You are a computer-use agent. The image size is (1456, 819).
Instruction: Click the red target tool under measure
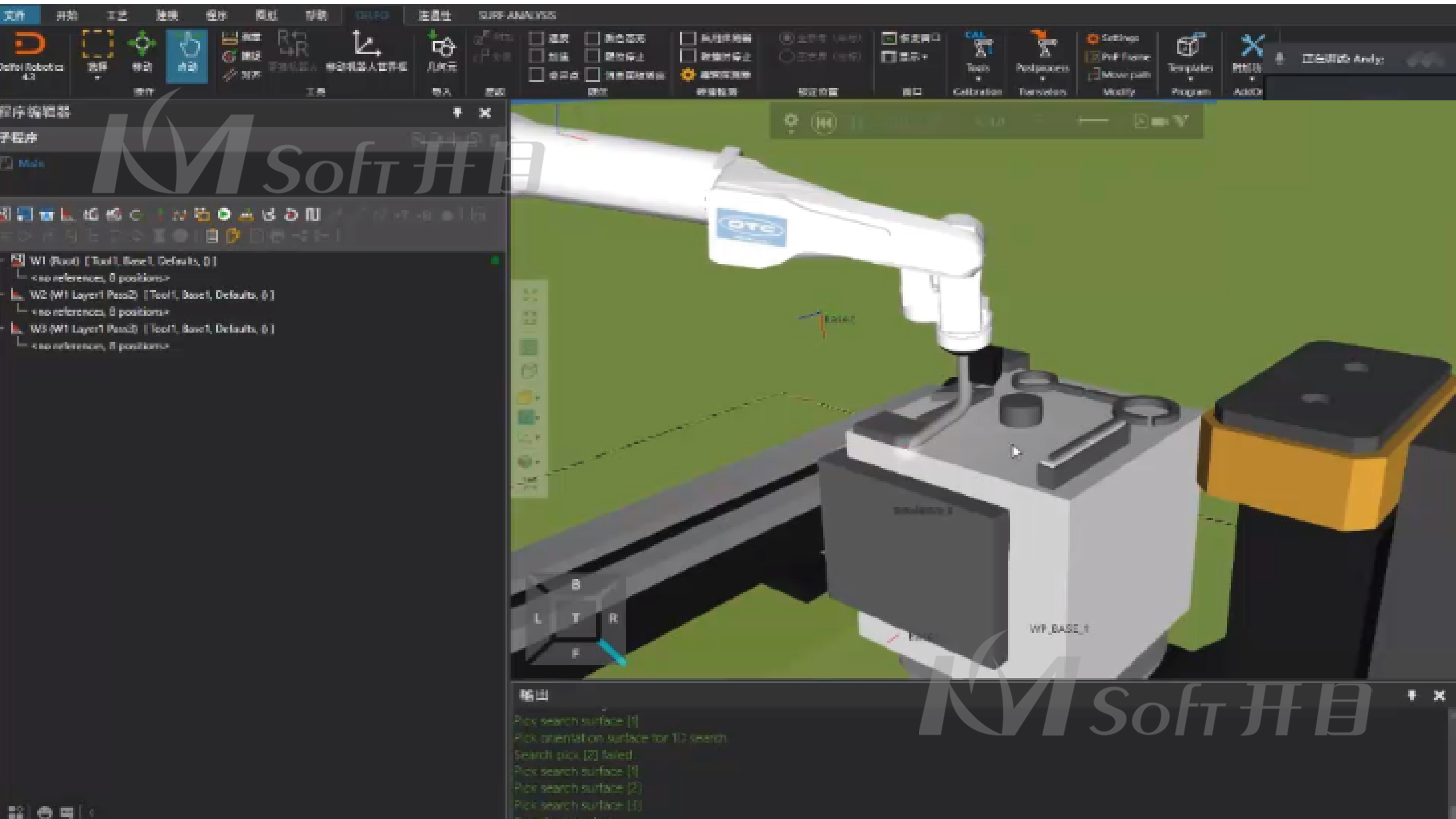(241, 56)
